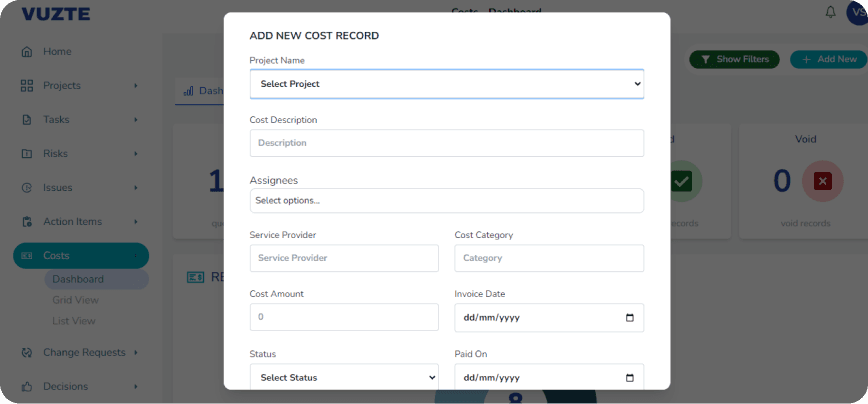Select Costs in the sidebar

[81, 256]
